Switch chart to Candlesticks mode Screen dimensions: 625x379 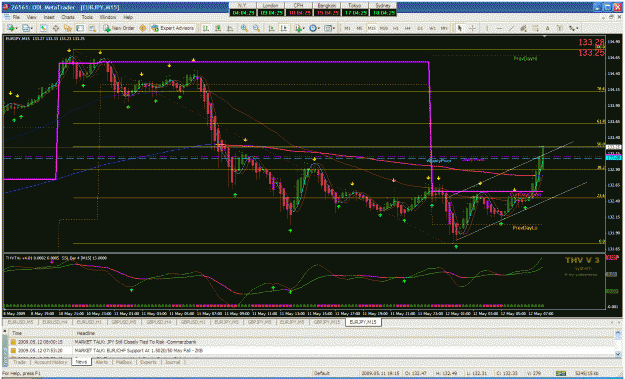point(218,28)
